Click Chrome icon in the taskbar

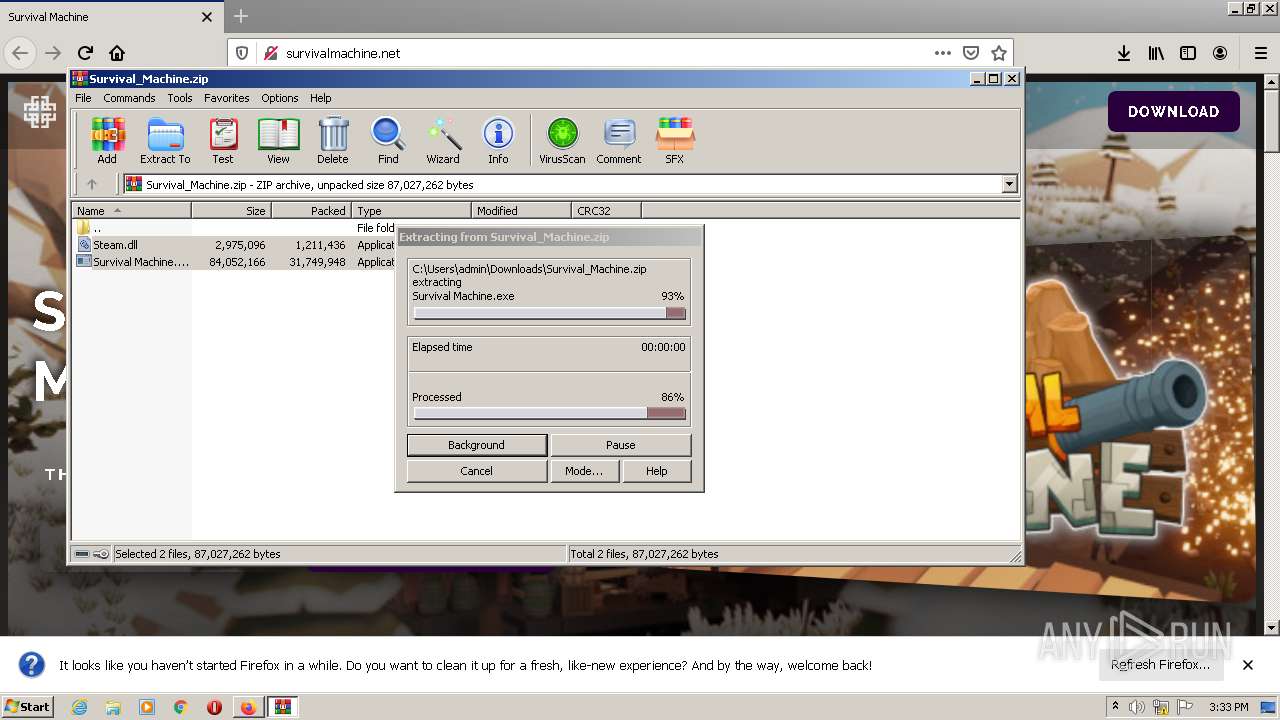180,707
